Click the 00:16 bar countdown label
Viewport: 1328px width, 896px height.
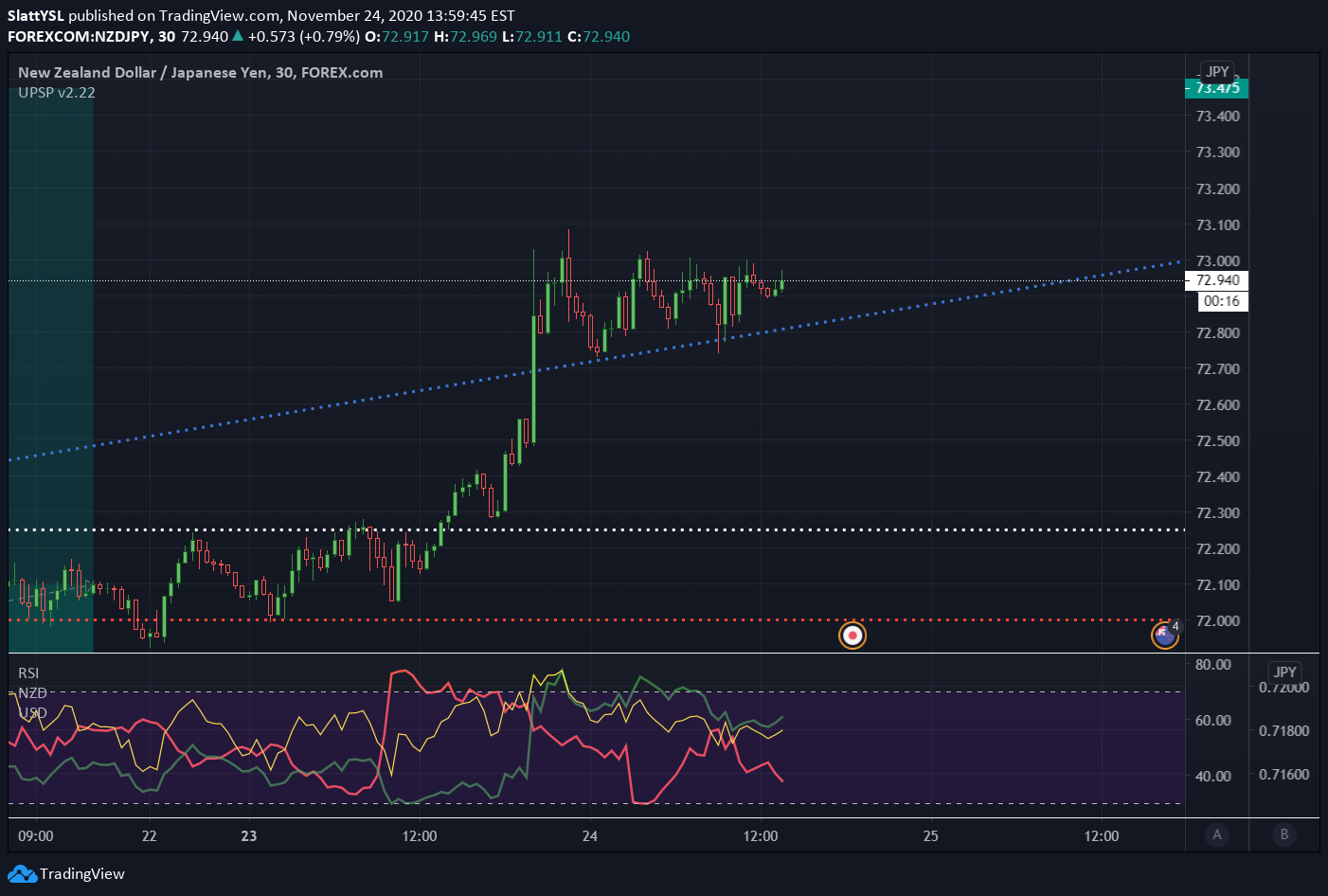(1222, 301)
